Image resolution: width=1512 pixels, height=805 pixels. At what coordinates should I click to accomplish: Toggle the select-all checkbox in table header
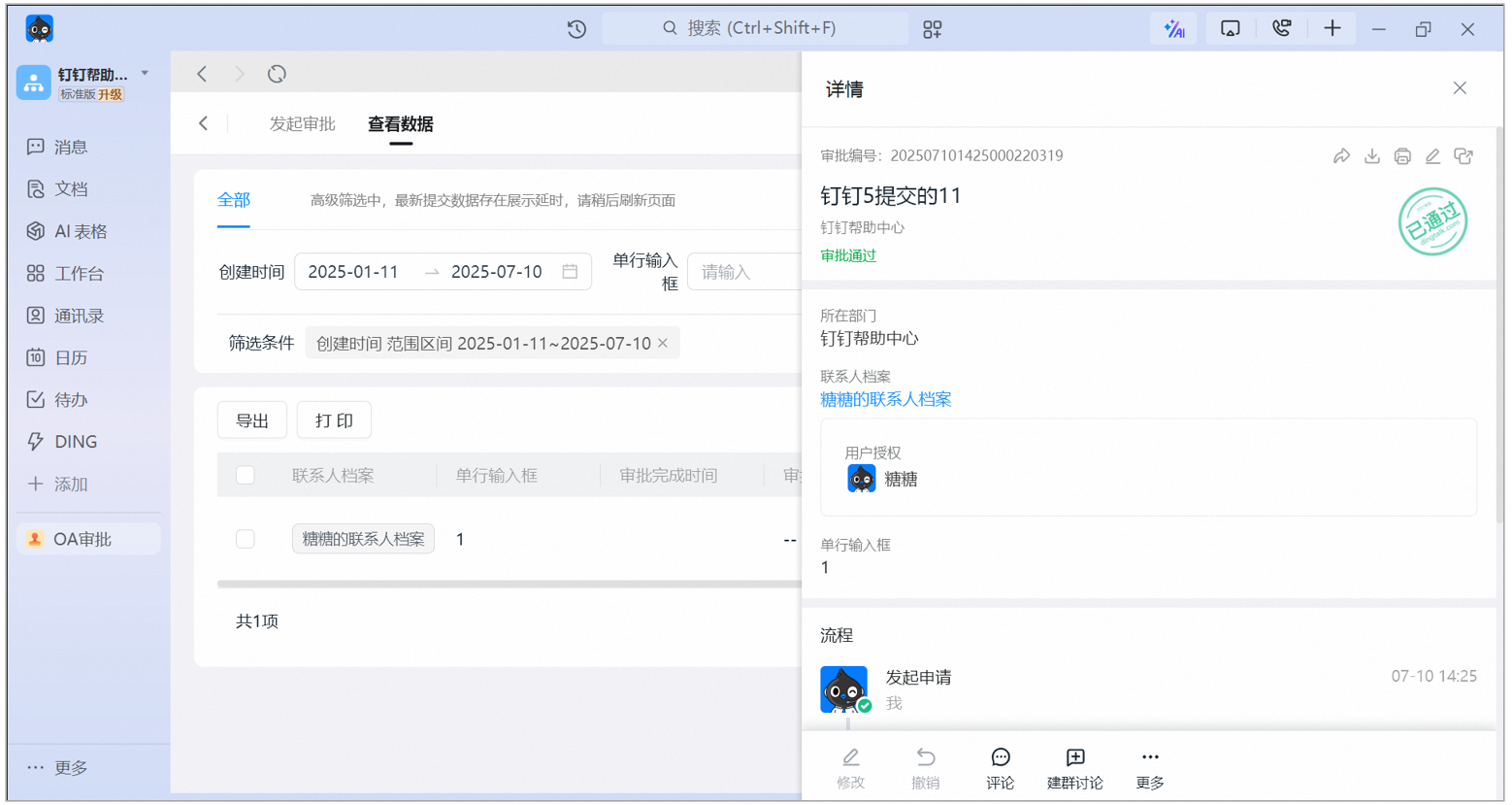pos(246,475)
